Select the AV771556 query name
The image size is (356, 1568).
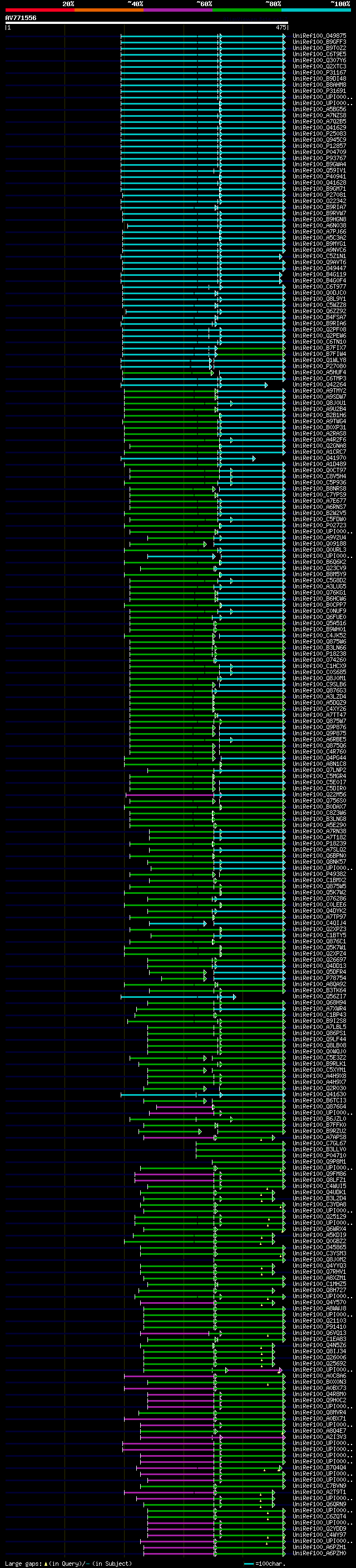[21, 18]
